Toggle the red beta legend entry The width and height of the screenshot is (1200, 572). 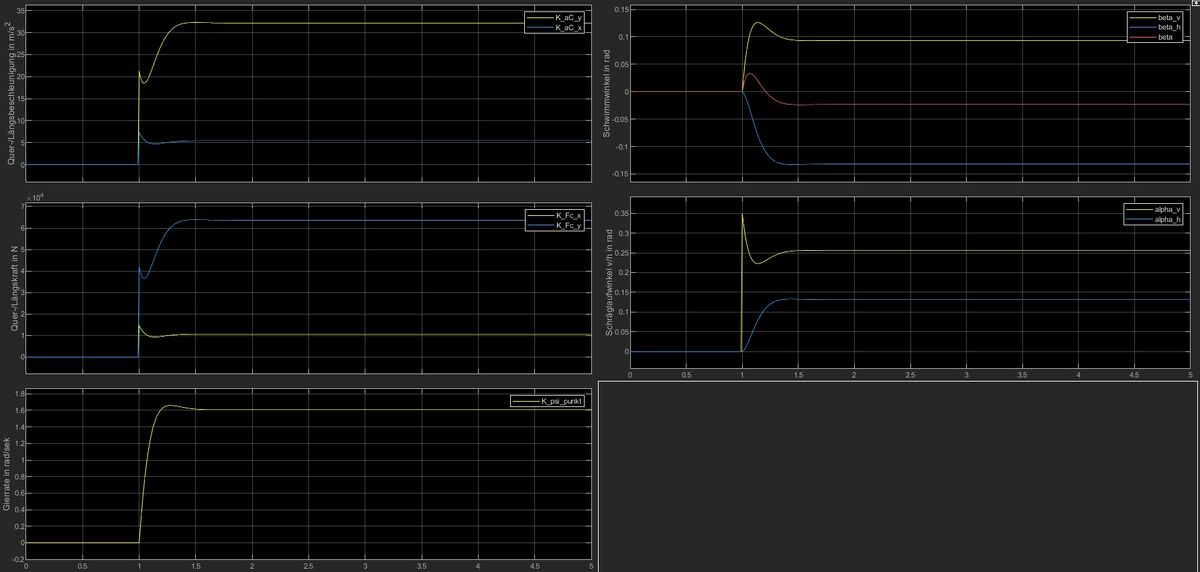click(x=1164, y=36)
